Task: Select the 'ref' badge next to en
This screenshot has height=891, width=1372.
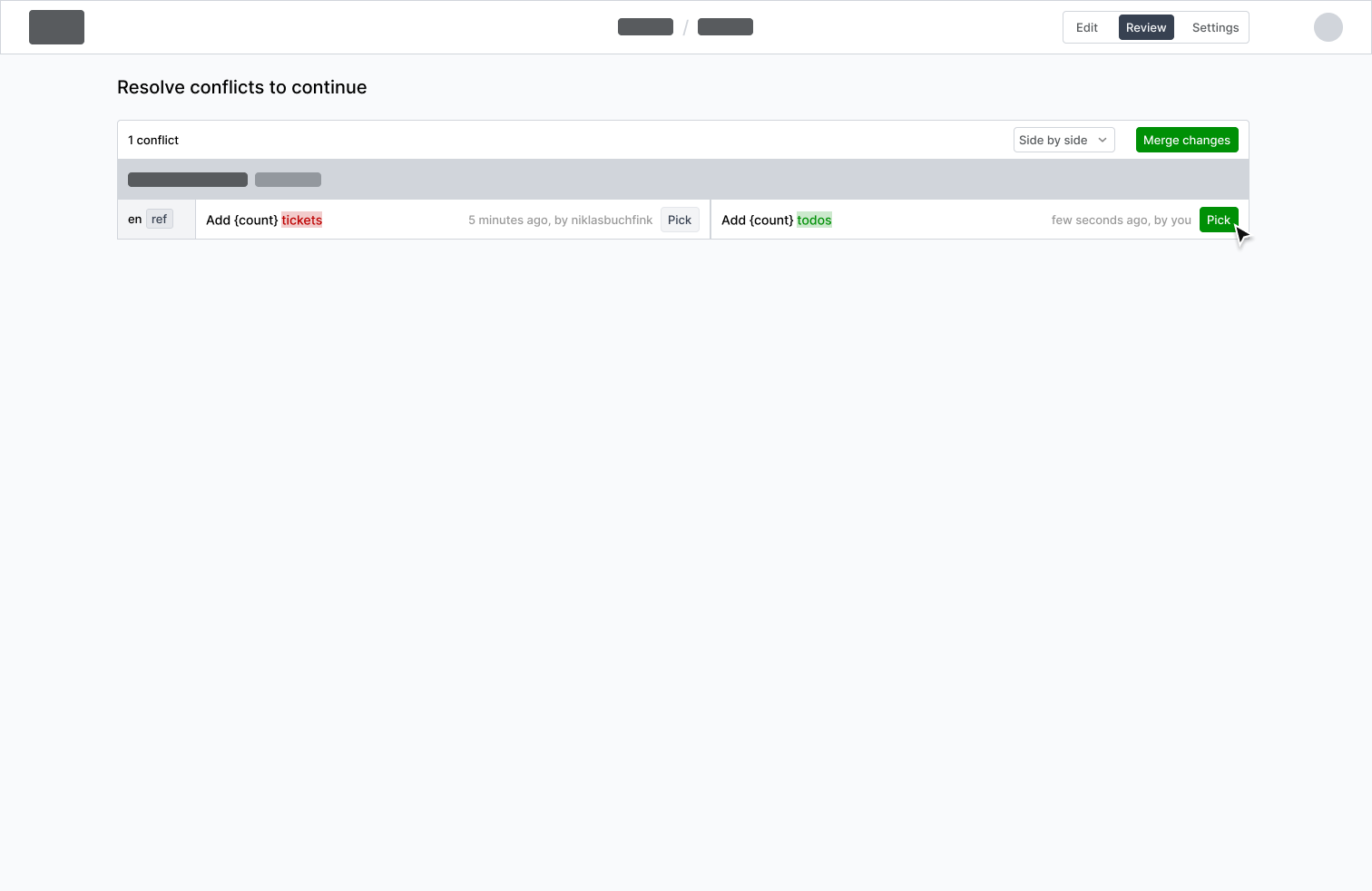Action: coord(159,219)
